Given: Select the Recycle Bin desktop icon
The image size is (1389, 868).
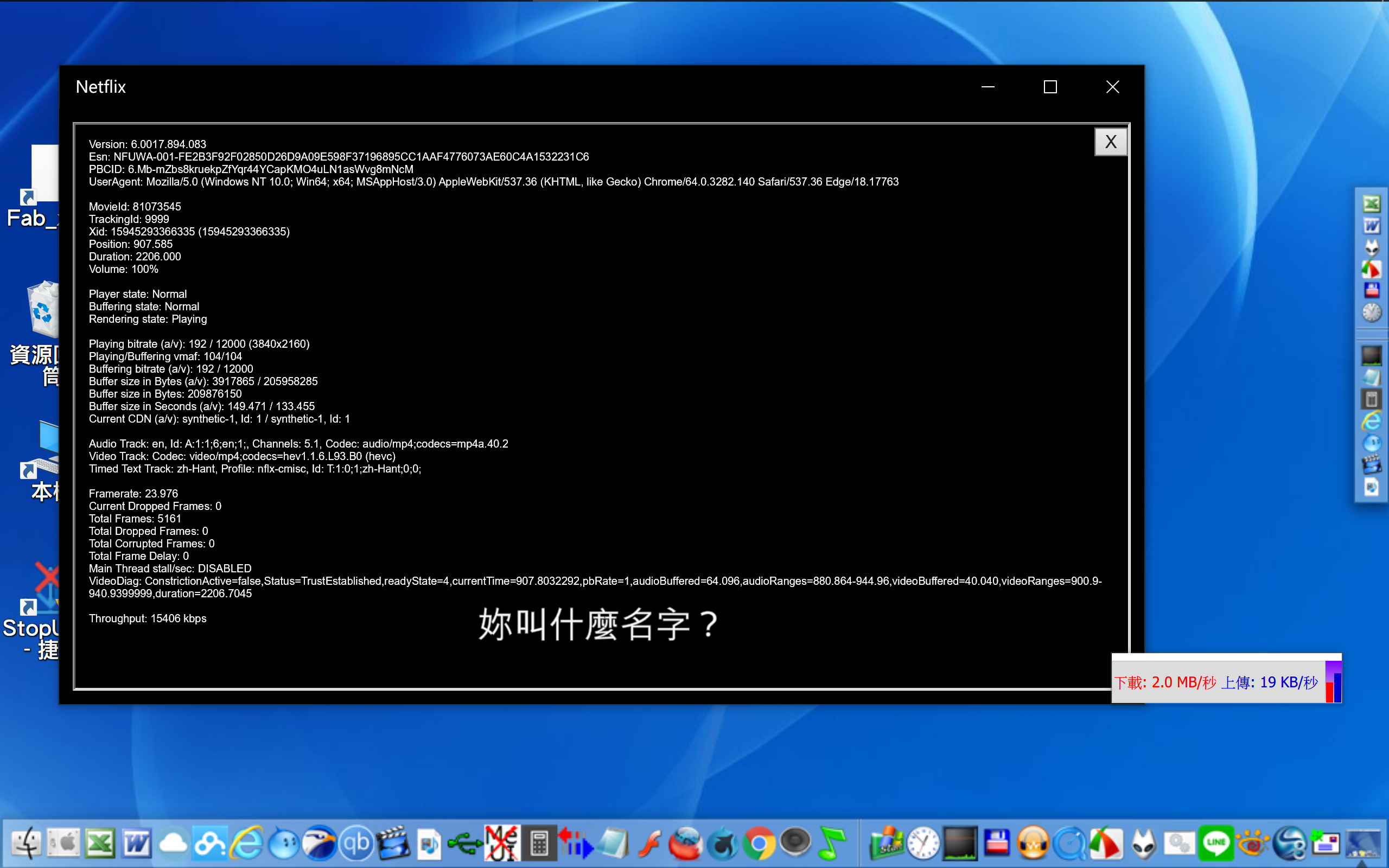Looking at the screenshot, I should [43, 310].
